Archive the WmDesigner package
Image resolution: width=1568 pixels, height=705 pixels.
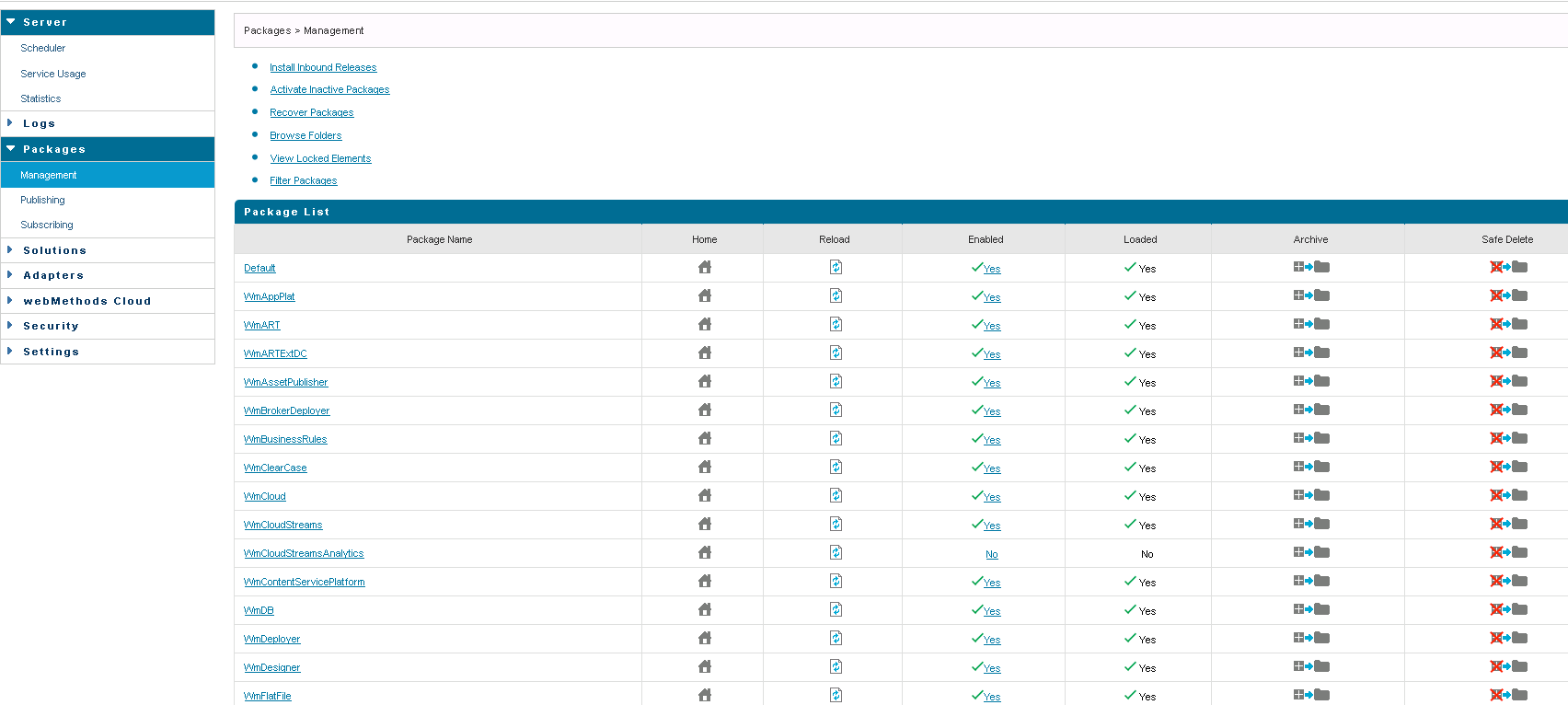(x=1311, y=666)
